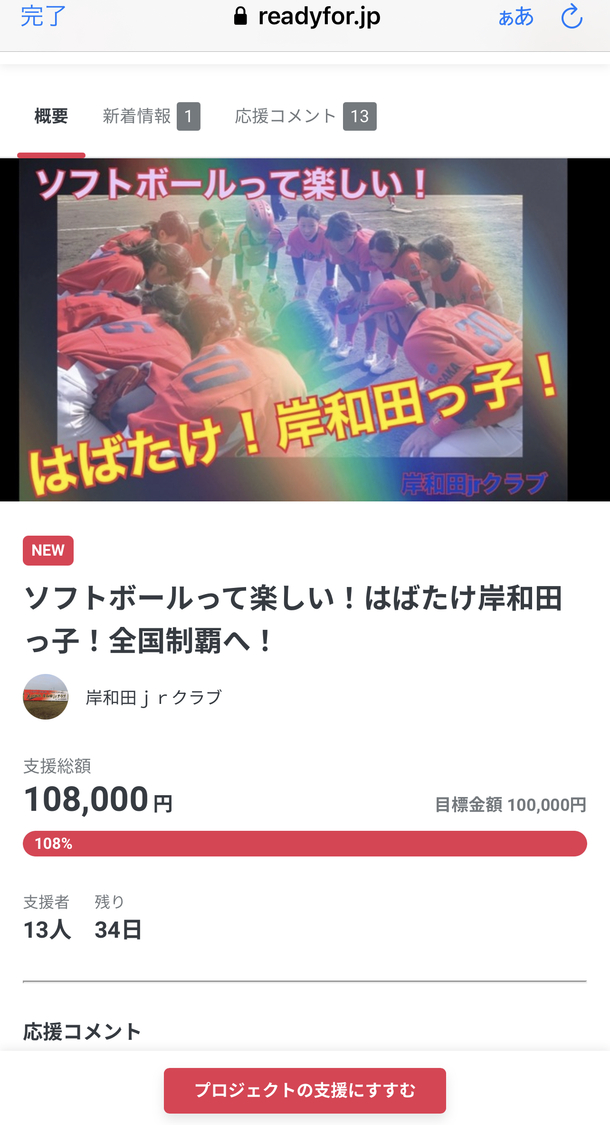Viewport: 610px width, 1125px height.
Task: Tap the プロジェクトの支援にすすむ button
Action: pyautogui.click(x=305, y=1091)
